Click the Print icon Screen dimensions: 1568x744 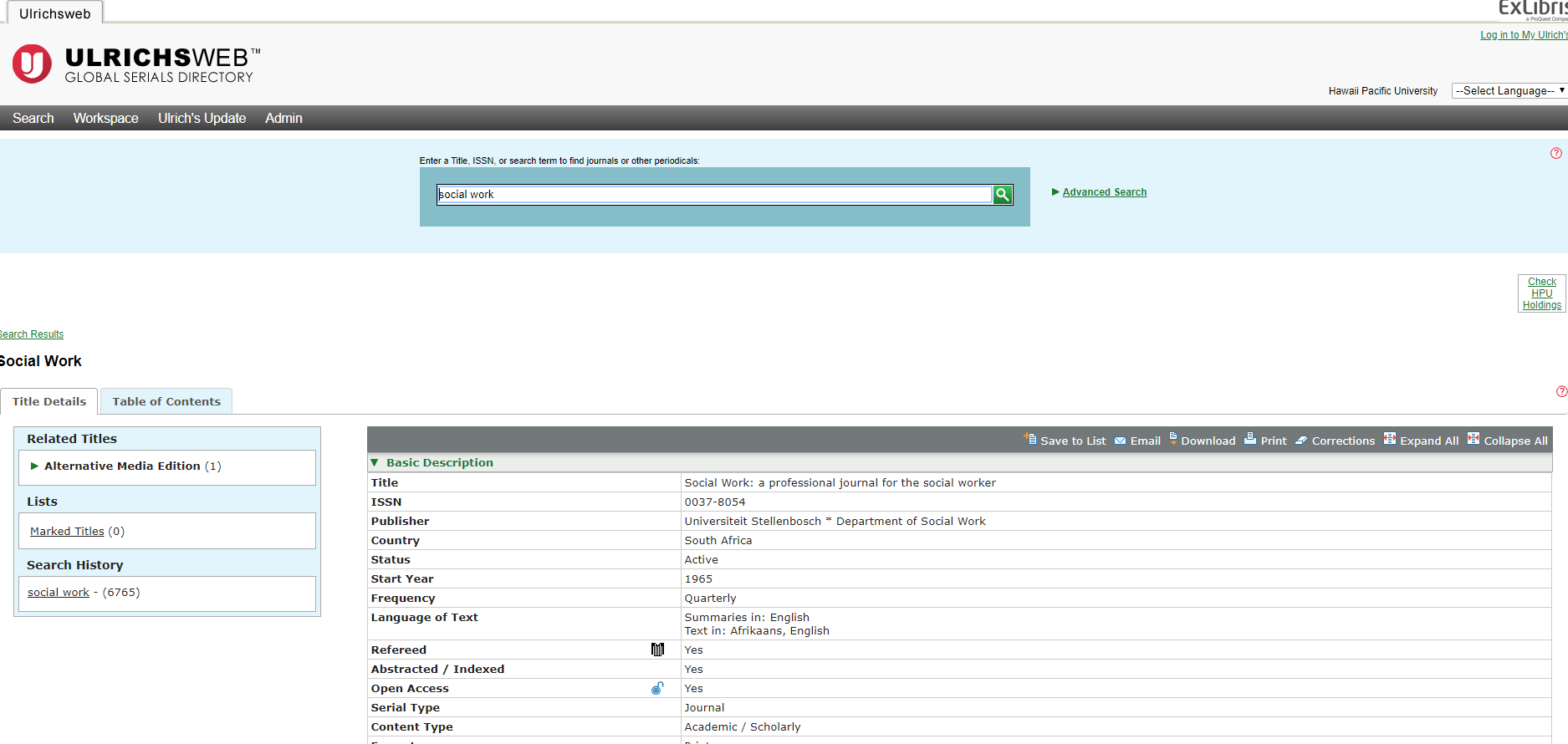(x=1250, y=439)
